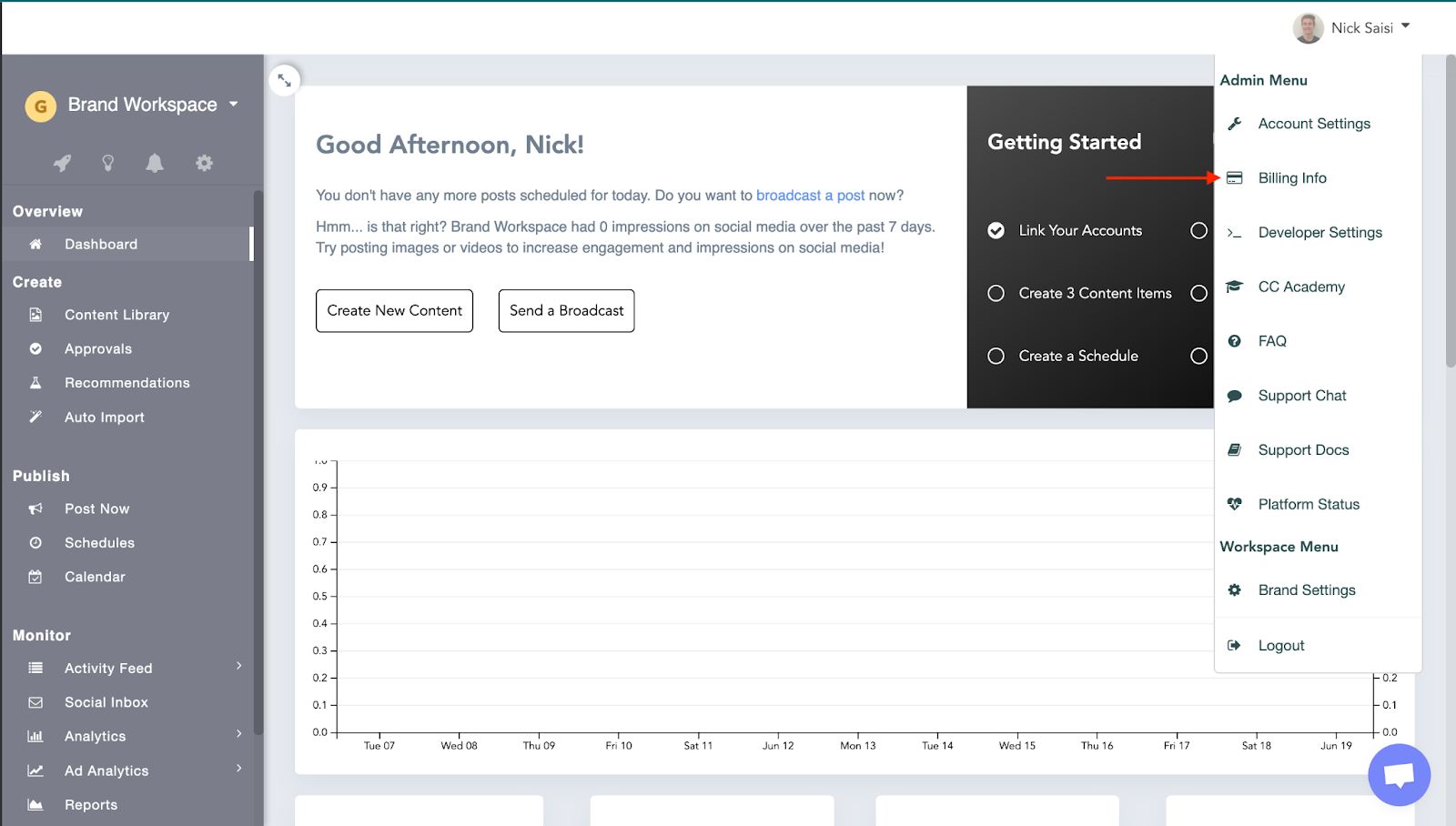This screenshot has width=1456, height=826.
Task: Expand the Ad Analytics submenu chevron
Action: pos(239,769)
